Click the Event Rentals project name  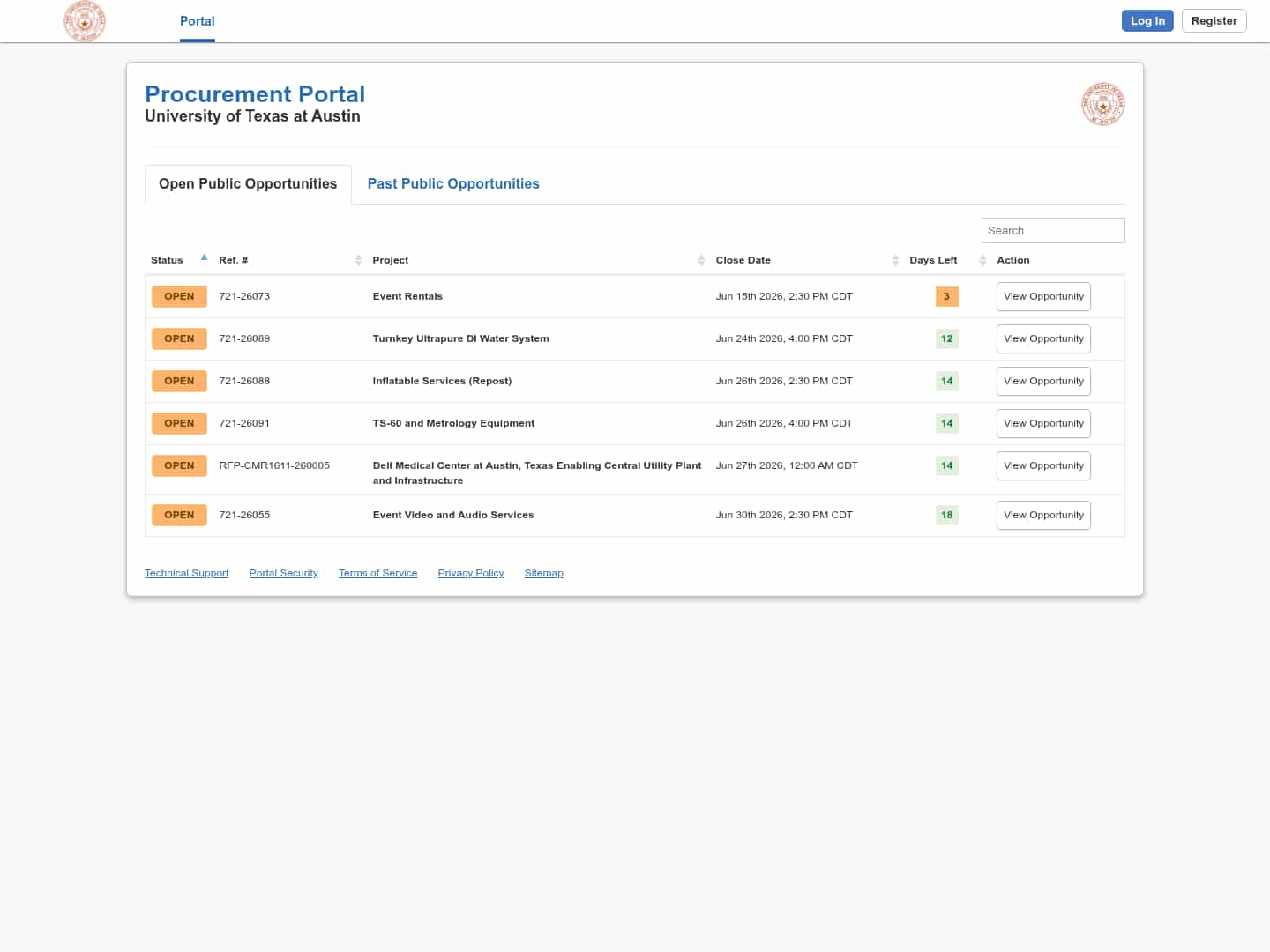pyautogui.click(x=407, y=297)
